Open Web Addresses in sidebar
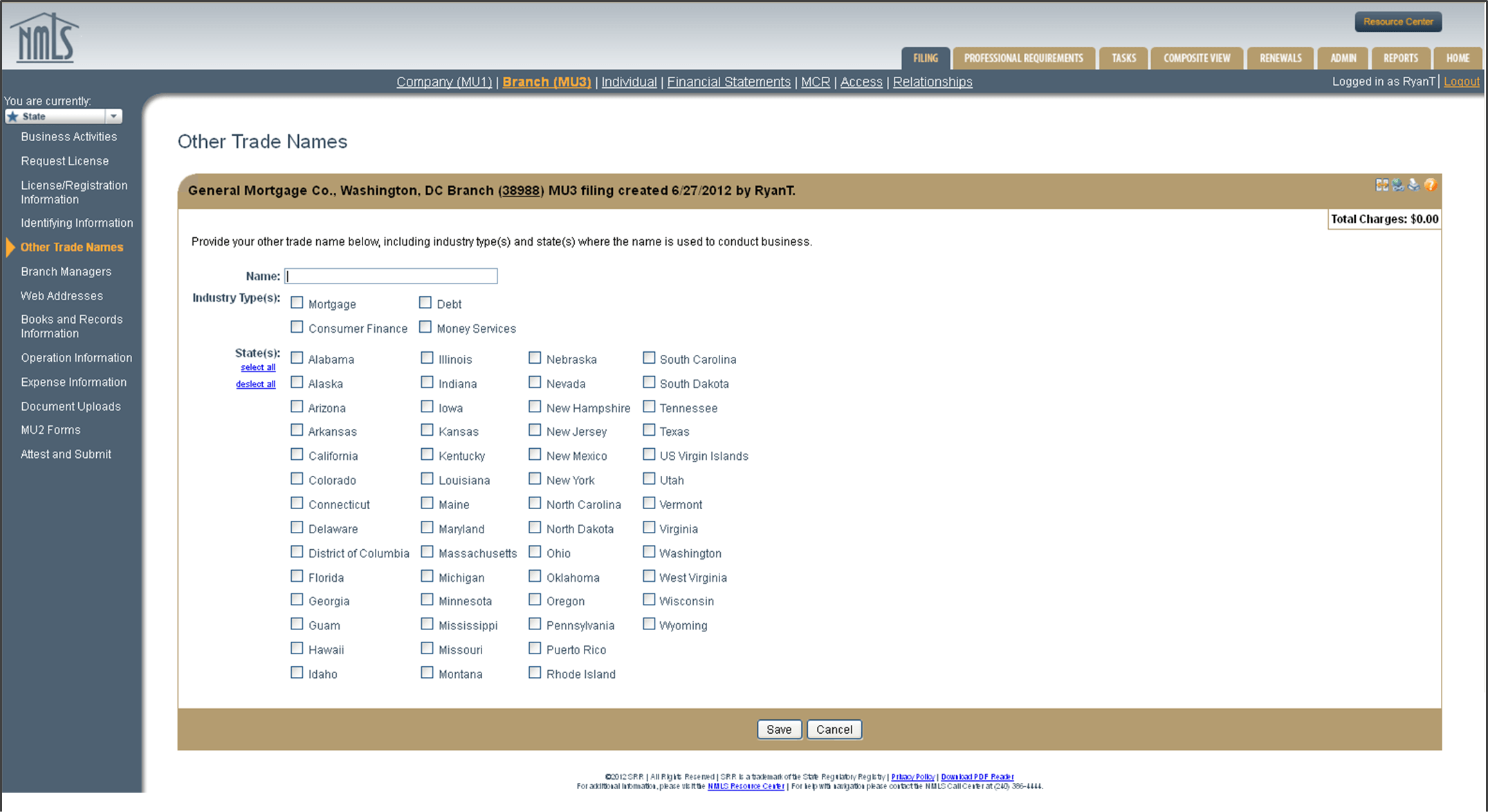Image resolution: width=1488 pixels, height=812 pixels. [62, 295]
